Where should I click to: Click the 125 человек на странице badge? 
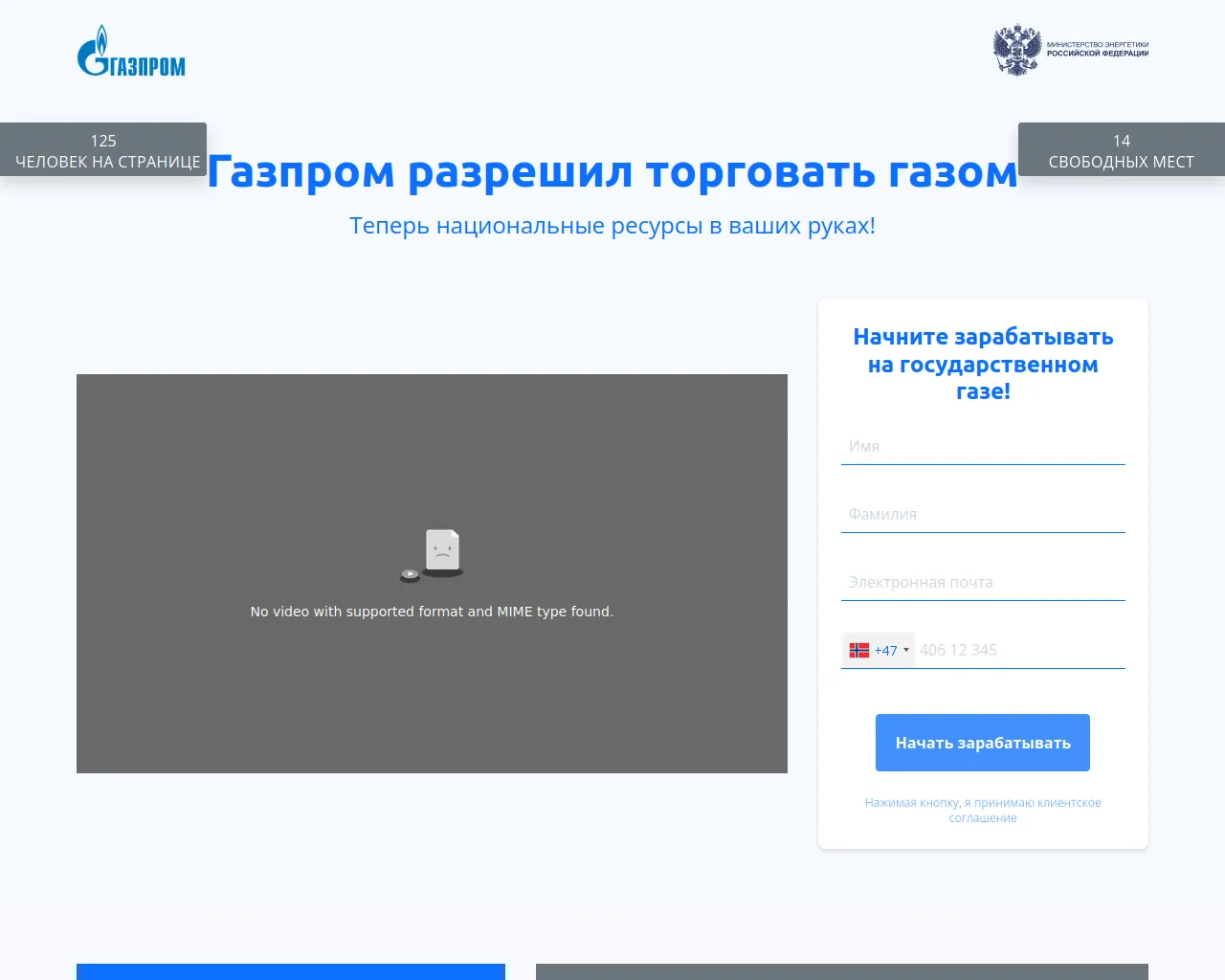coord(103,149)
